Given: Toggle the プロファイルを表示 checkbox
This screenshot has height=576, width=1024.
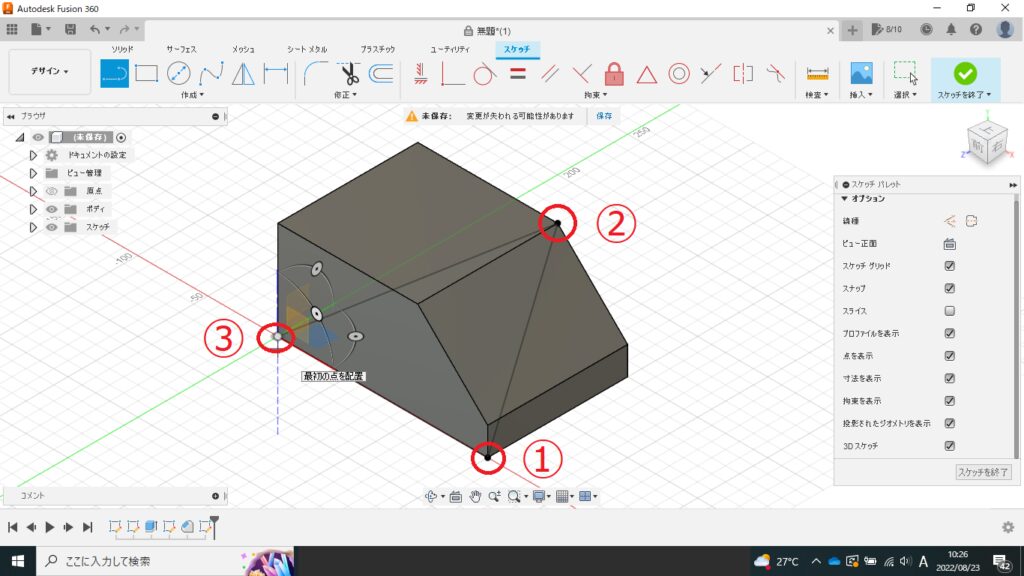Looking at the screenshot, I should (950, 333).
